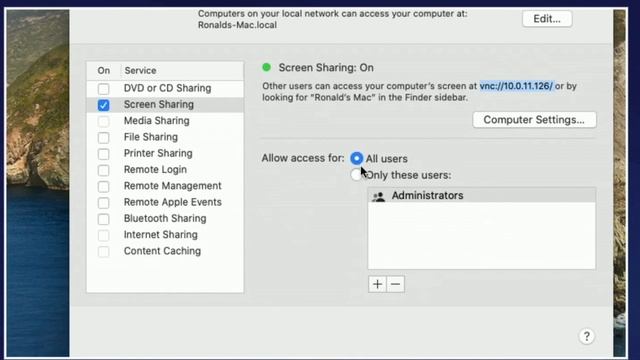Viewport: 640px width, 360px height.
Task: Remove a user with the minus button
Action: pos(396,284)
